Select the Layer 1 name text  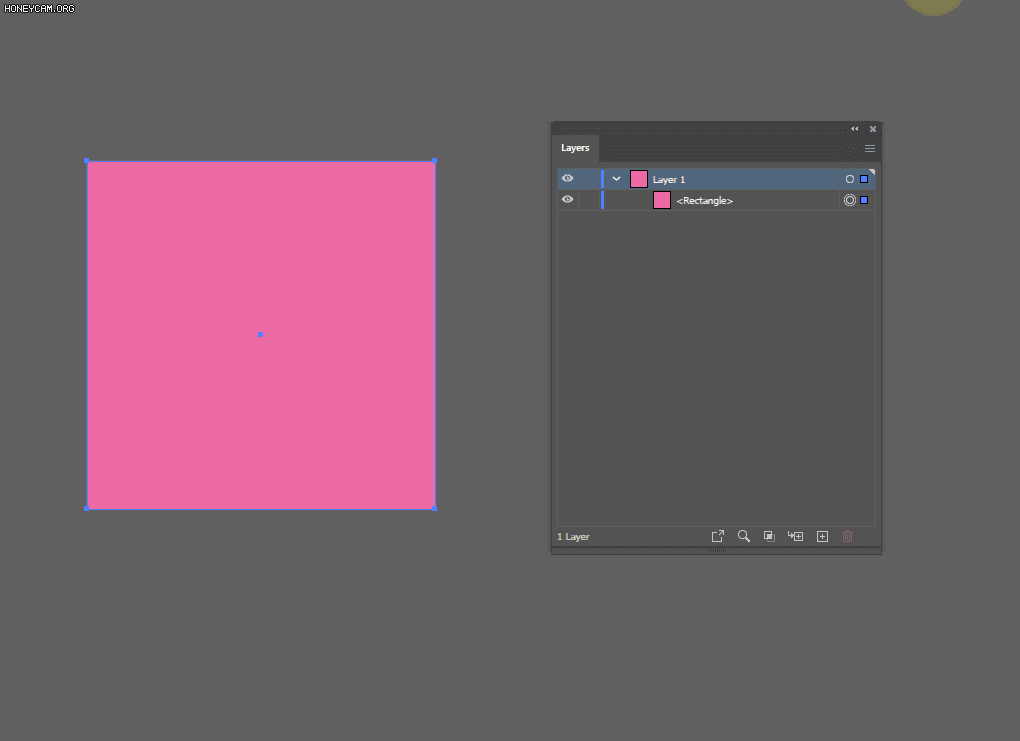669,180
